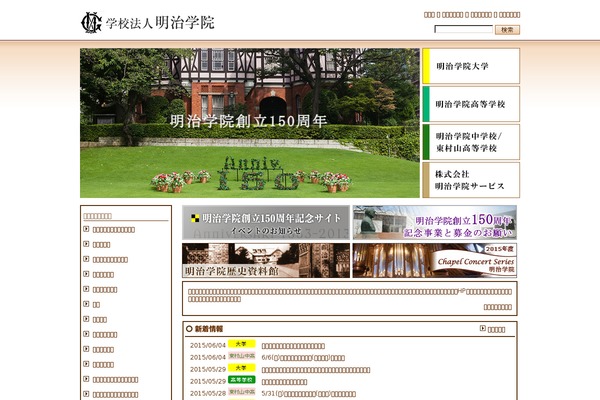Open the 明治学院高等学校 navigation button

(471, 104)
